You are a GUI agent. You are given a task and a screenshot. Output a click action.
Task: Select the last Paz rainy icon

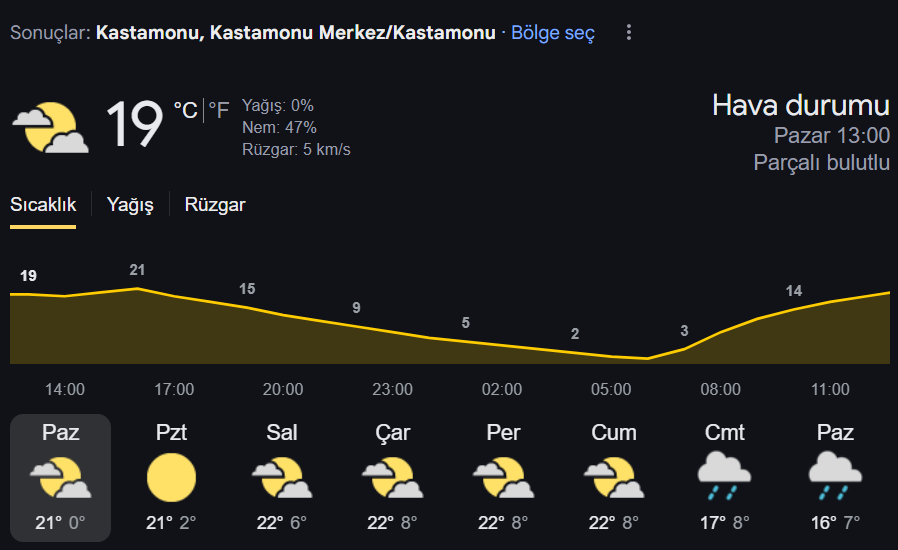point(835,476)
